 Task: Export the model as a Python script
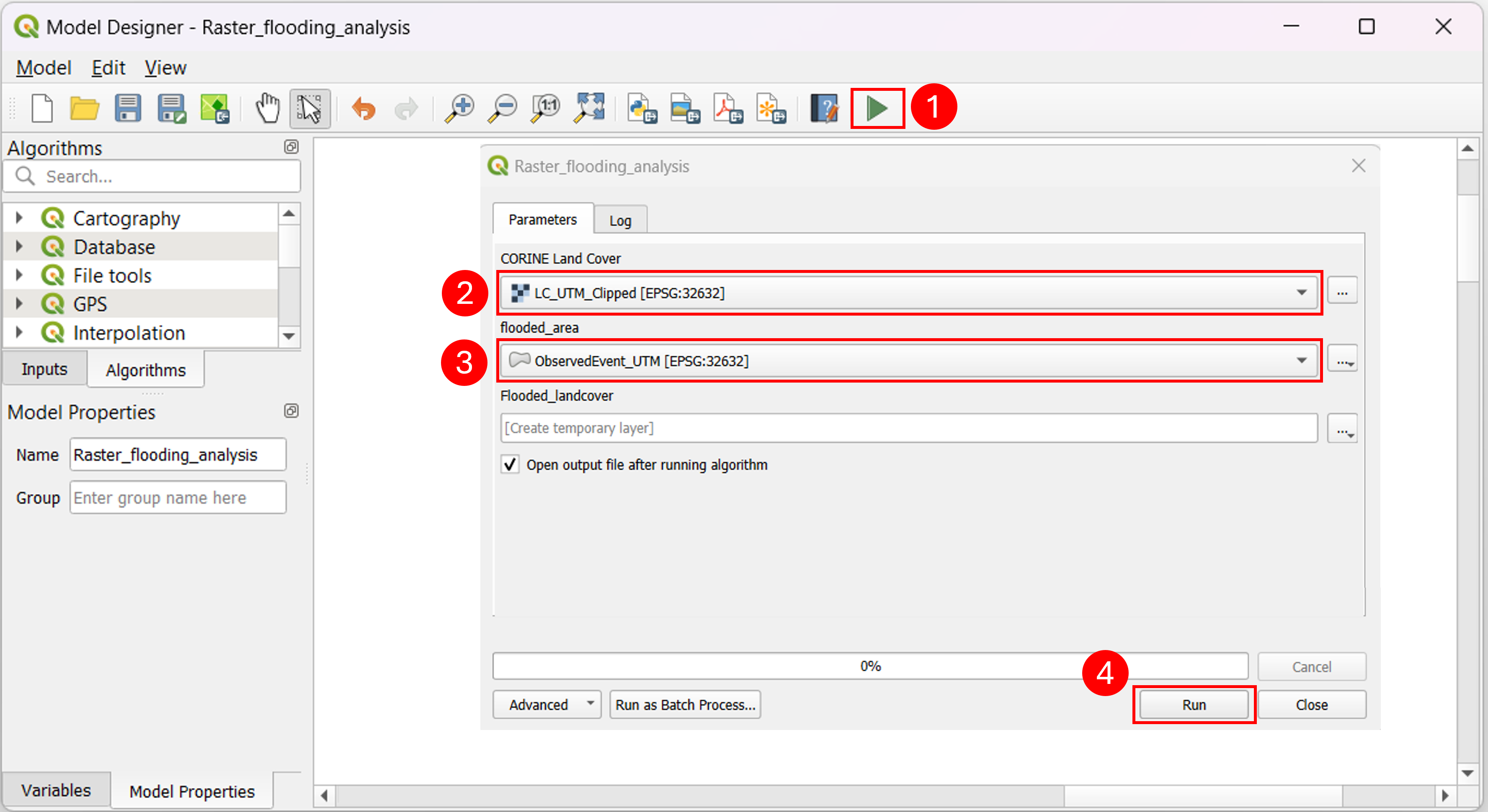(x=642, y=108)
